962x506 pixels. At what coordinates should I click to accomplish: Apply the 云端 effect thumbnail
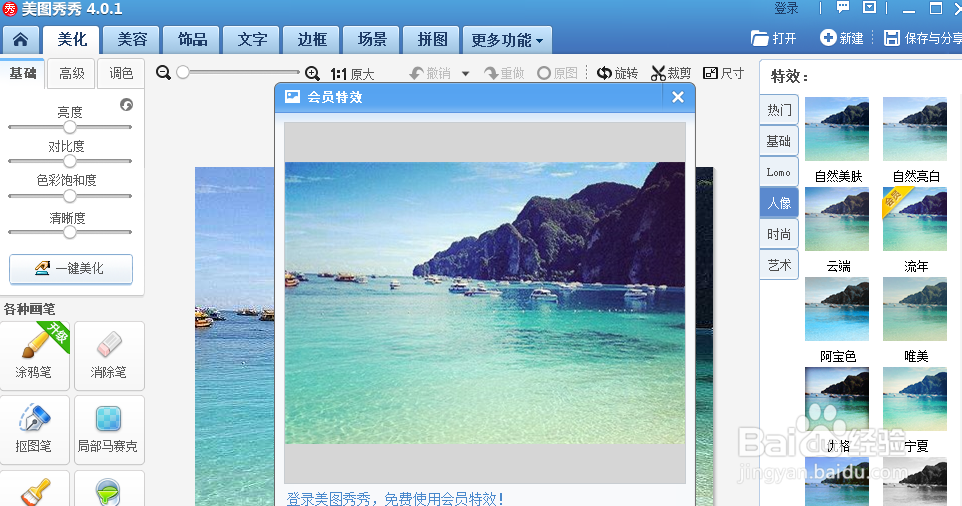[837, 219]
